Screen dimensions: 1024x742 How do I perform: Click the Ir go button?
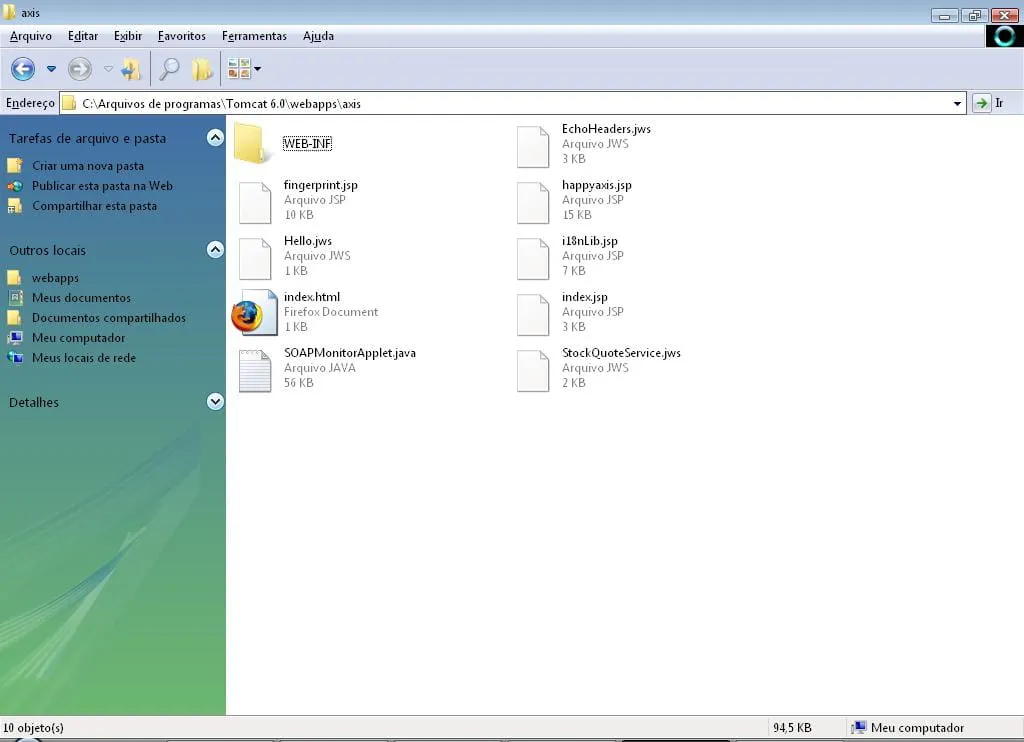coord(988,103)
